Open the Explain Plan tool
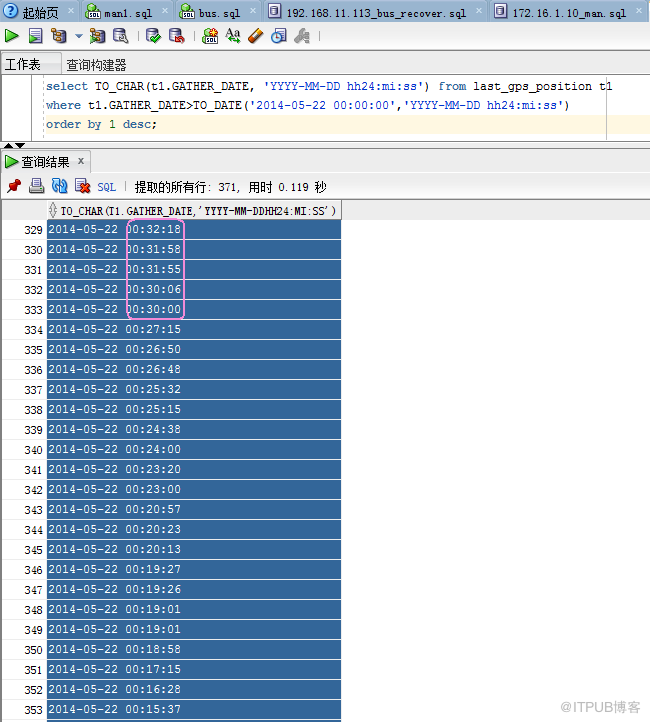This screenshot has width=650, height=722. point(59,35)
